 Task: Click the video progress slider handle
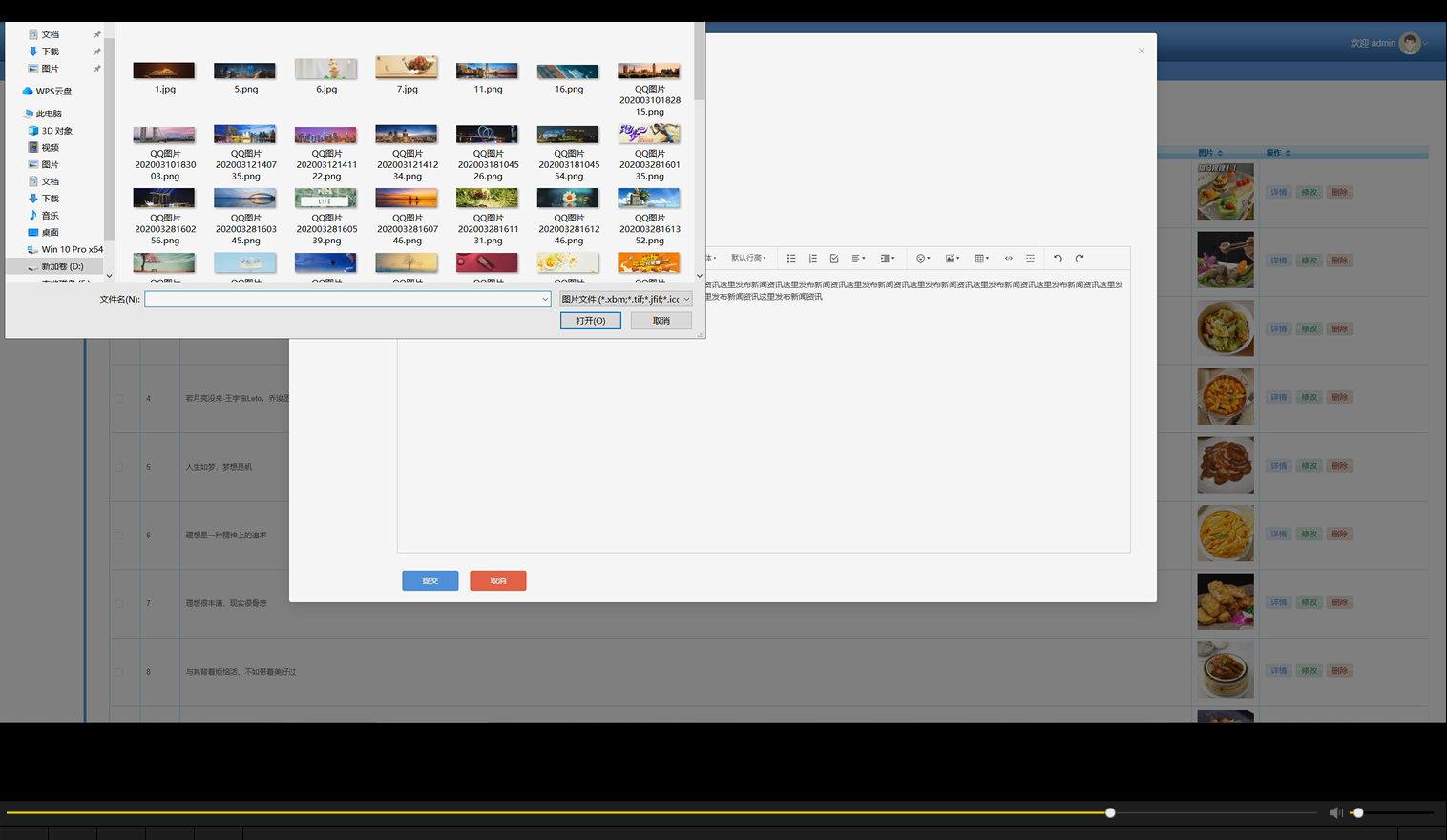pos(1110,813)
